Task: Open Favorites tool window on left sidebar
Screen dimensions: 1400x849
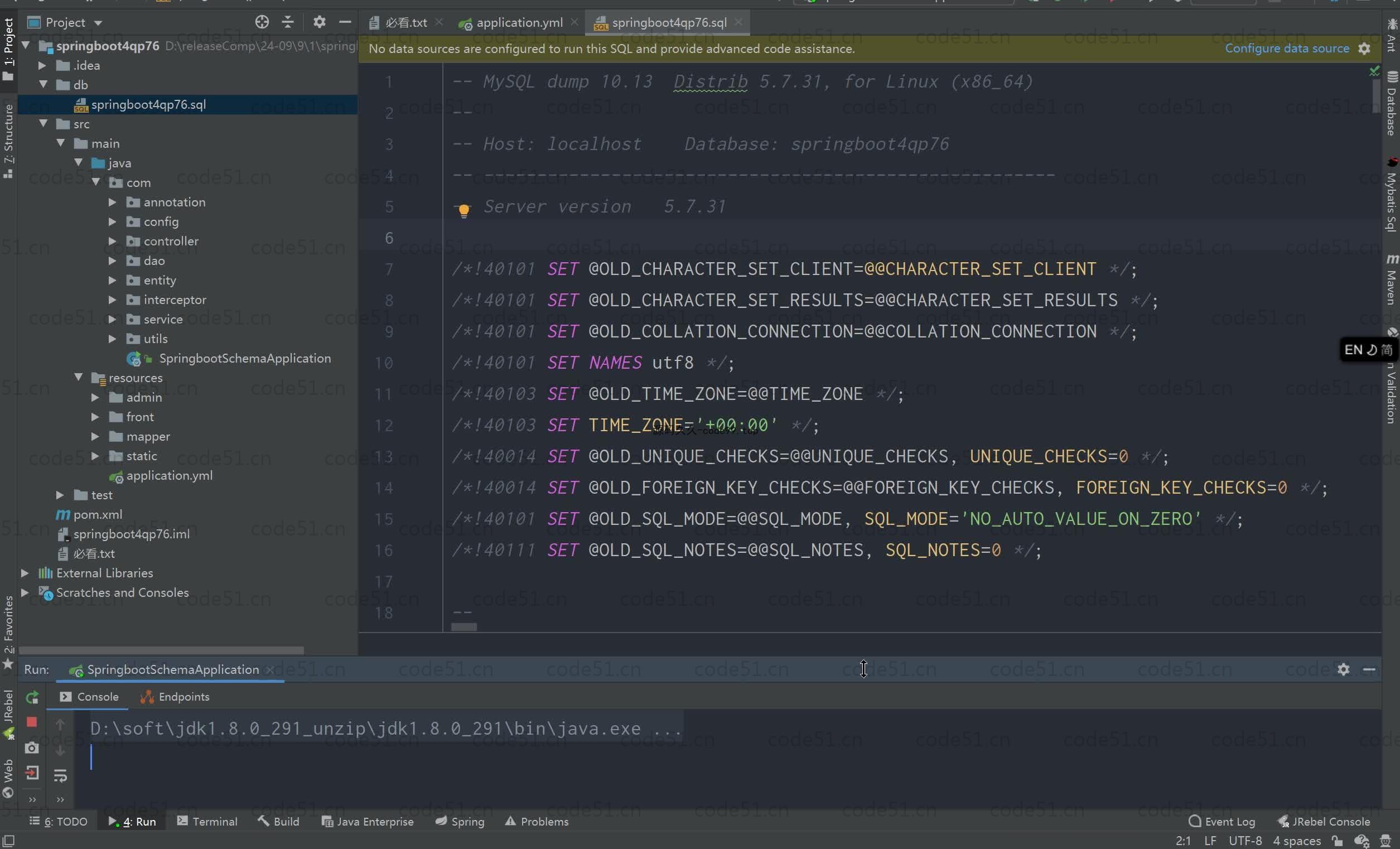Action: (x=8, y=632)
